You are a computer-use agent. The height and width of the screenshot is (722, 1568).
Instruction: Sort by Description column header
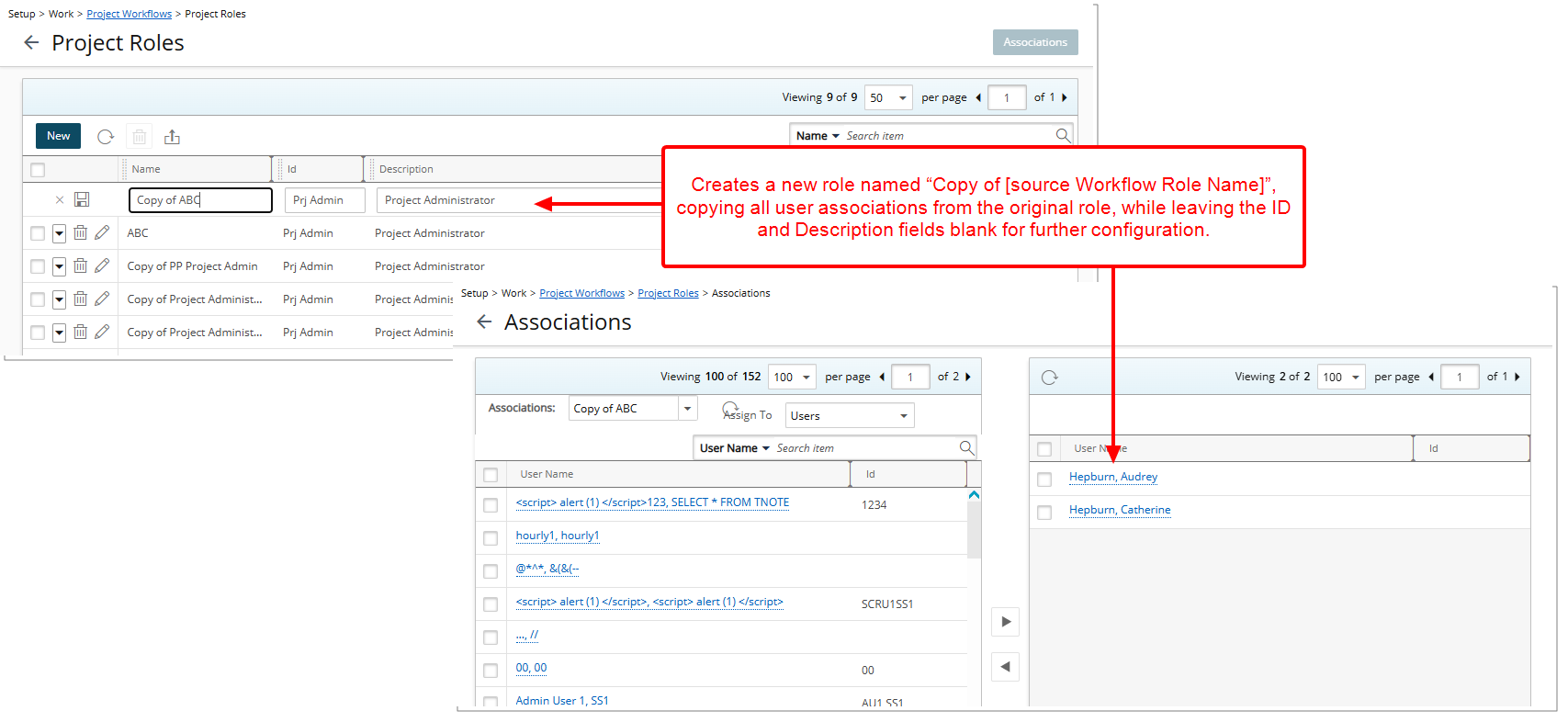click(x=406, y=169)
